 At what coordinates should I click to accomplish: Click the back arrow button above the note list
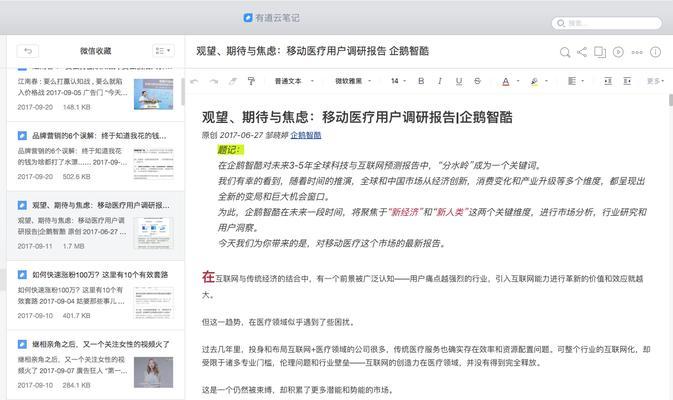[28, 51]
